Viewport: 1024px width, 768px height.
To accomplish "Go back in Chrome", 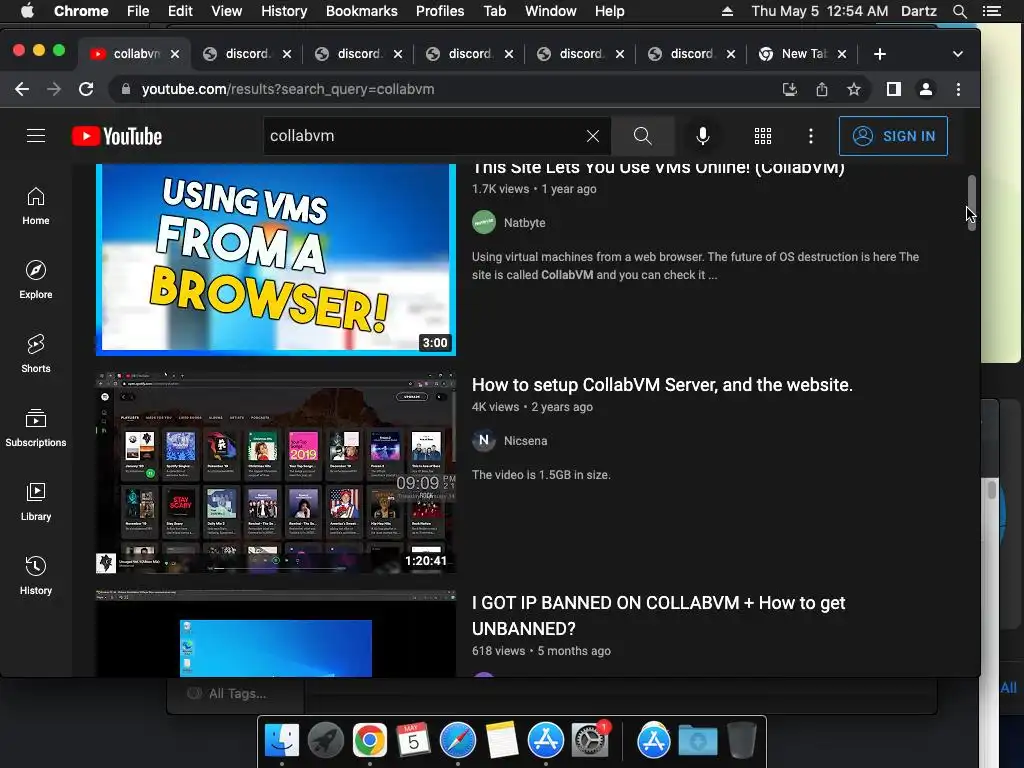I will coord(22,89).
